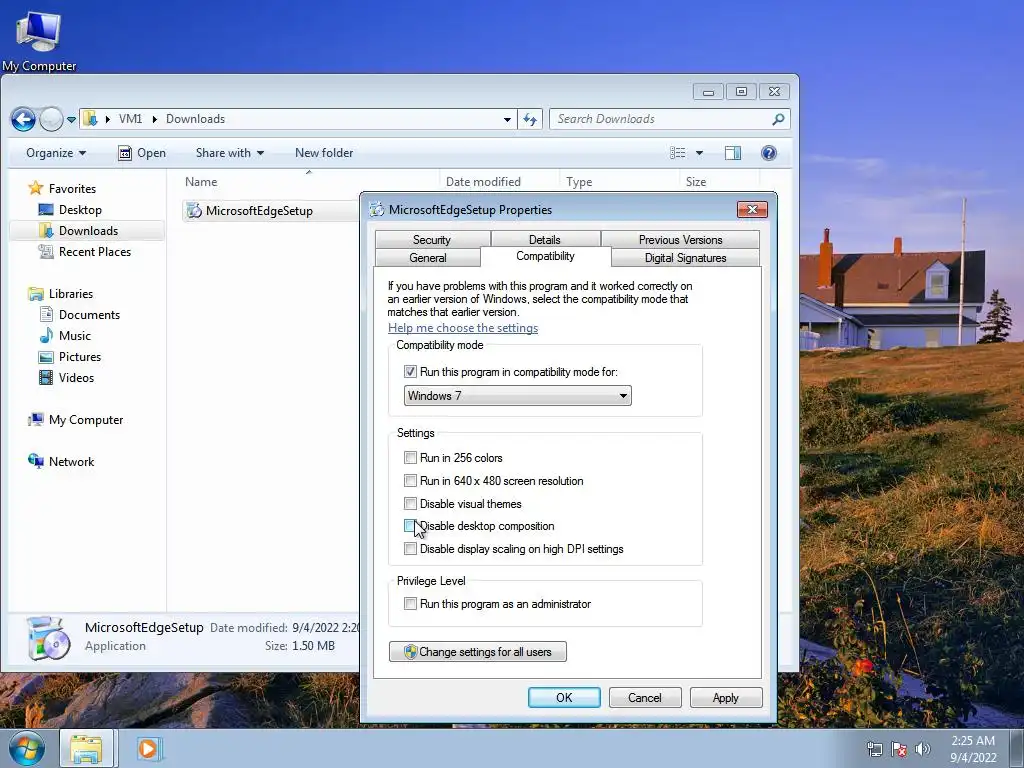
Task: Open recent pages dropdown beside forward arrow
Action: (71, 120)
